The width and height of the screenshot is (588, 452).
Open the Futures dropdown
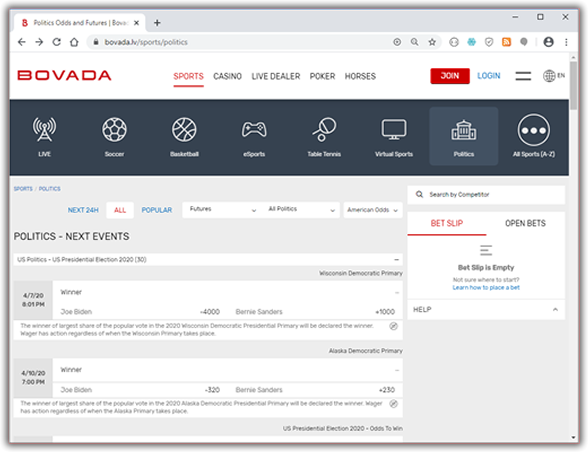click(222, 210)
